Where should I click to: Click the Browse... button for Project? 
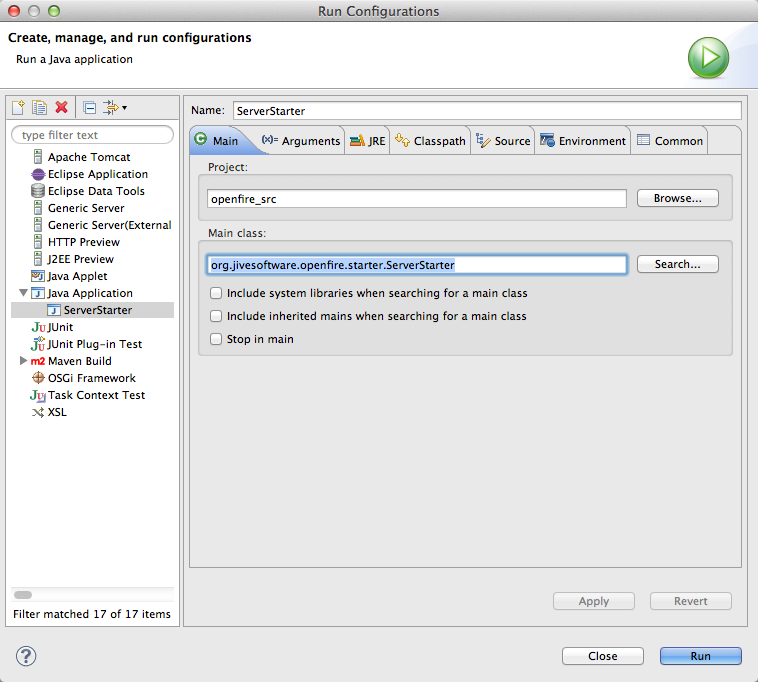677,198
